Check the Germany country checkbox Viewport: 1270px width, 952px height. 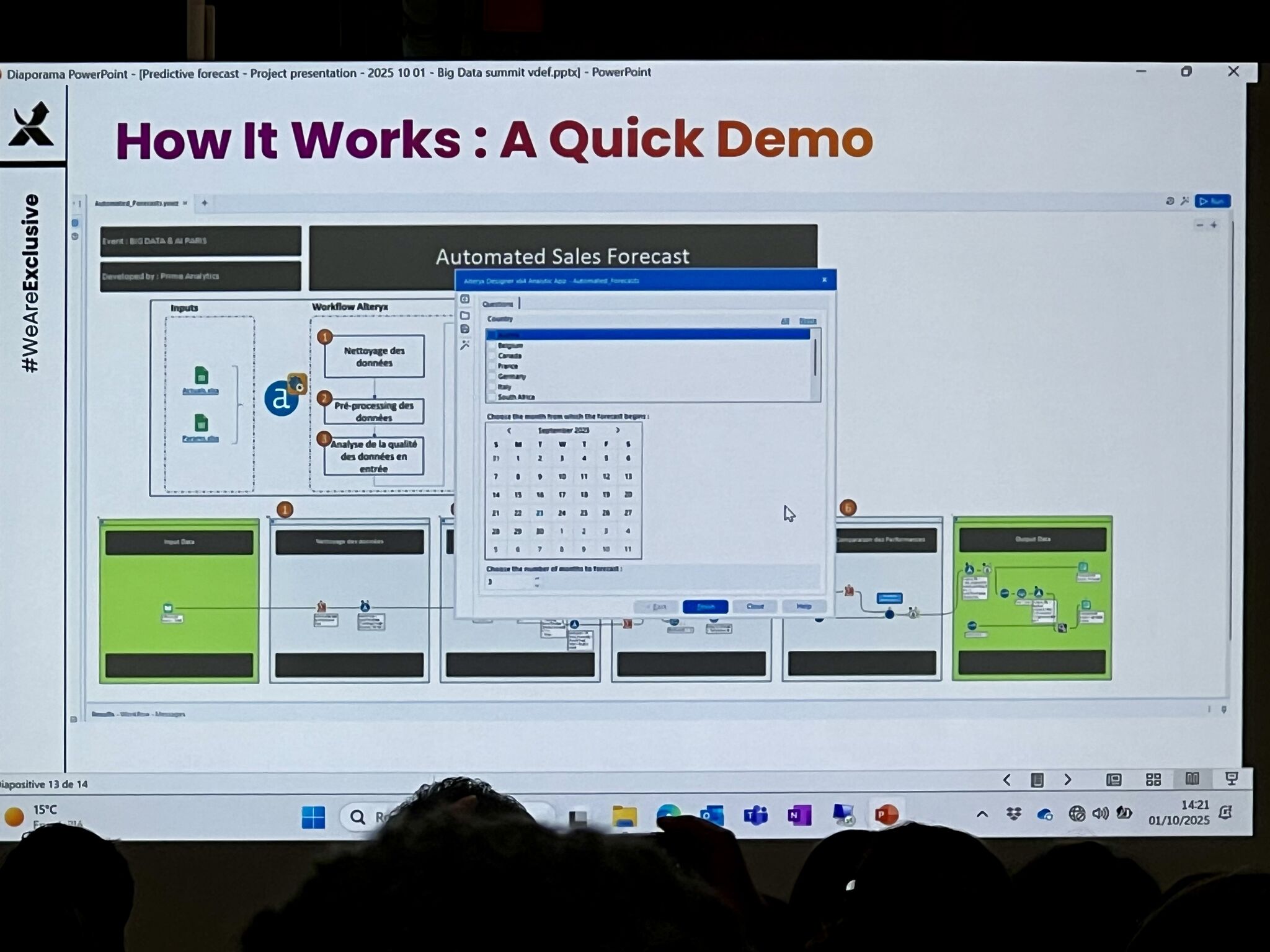click(492, 376)
